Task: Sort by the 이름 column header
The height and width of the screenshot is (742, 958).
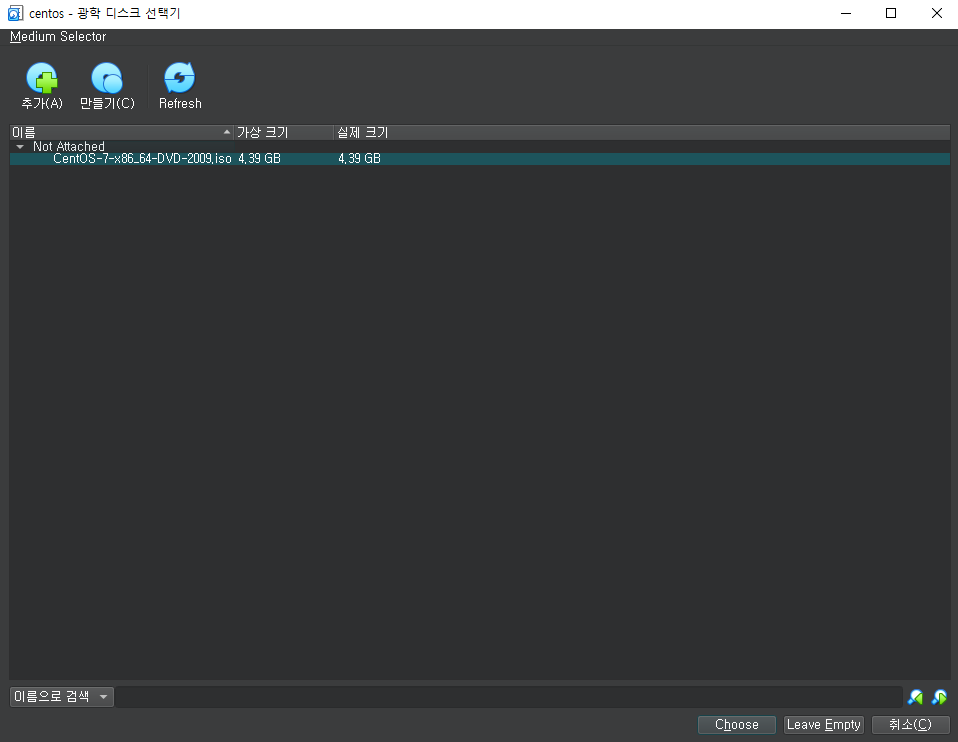Action: (121, 132)
